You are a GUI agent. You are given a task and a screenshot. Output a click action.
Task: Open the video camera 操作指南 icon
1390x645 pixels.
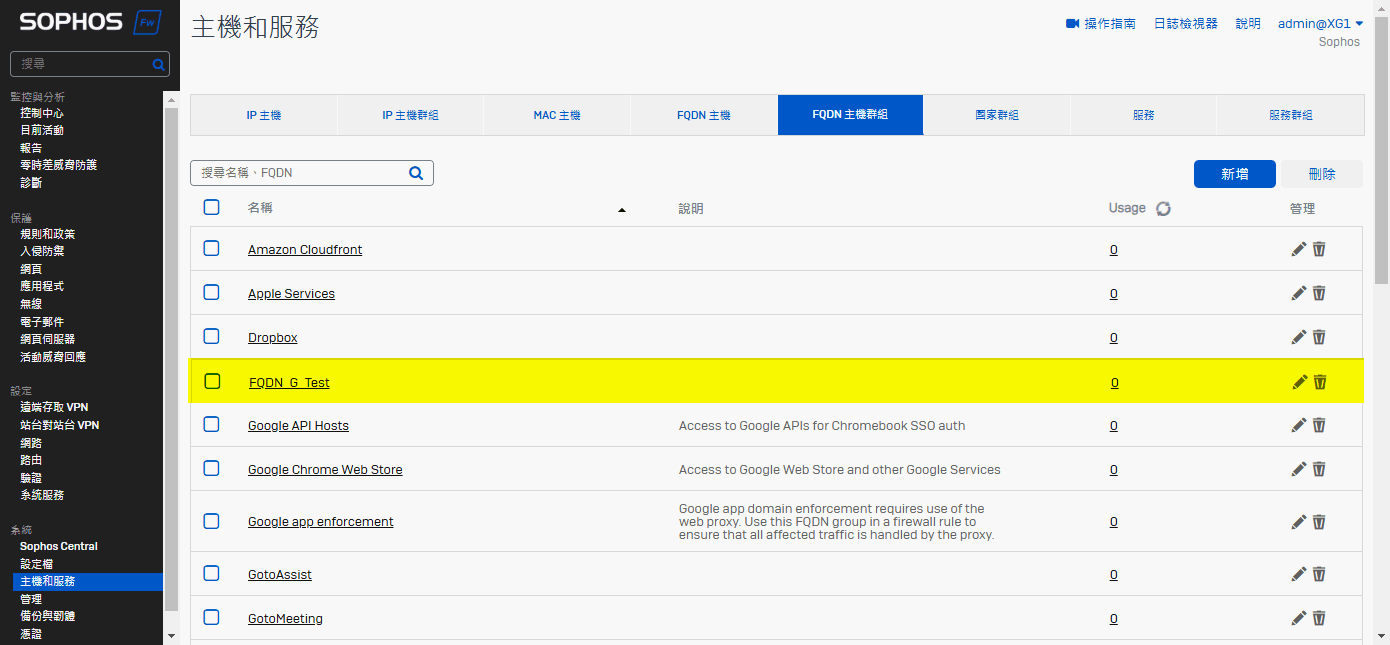point(1073,23)
